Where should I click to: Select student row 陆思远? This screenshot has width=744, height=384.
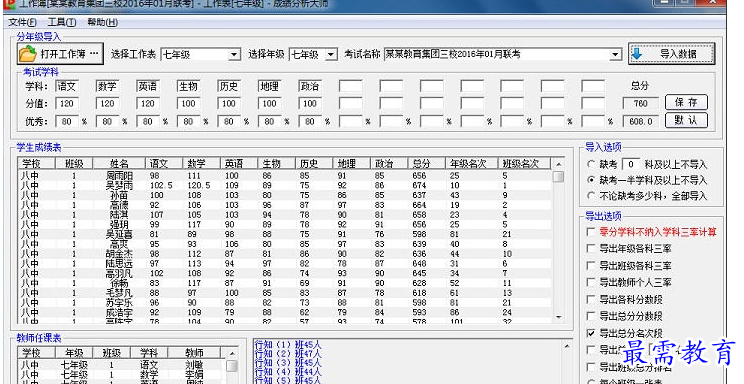click(285, 263)
